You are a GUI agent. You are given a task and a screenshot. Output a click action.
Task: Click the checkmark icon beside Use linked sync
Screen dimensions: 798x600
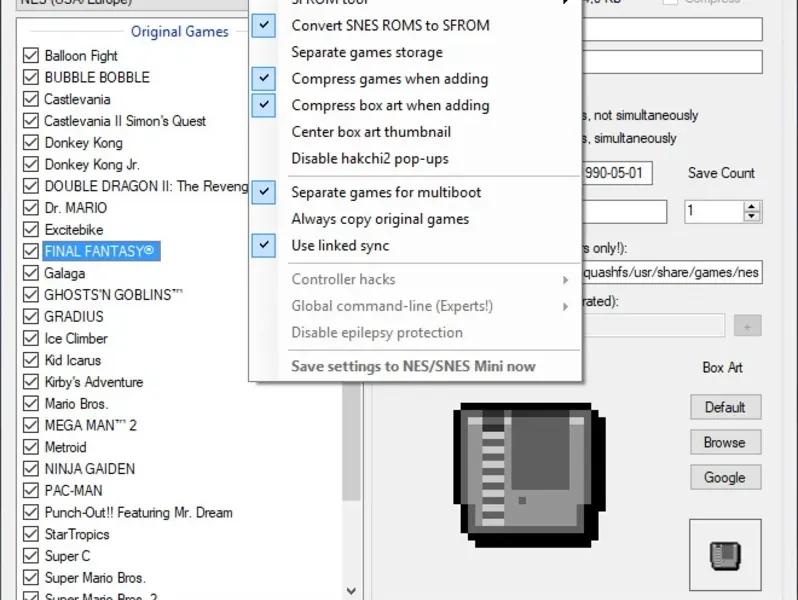click(x=264, y=245)
